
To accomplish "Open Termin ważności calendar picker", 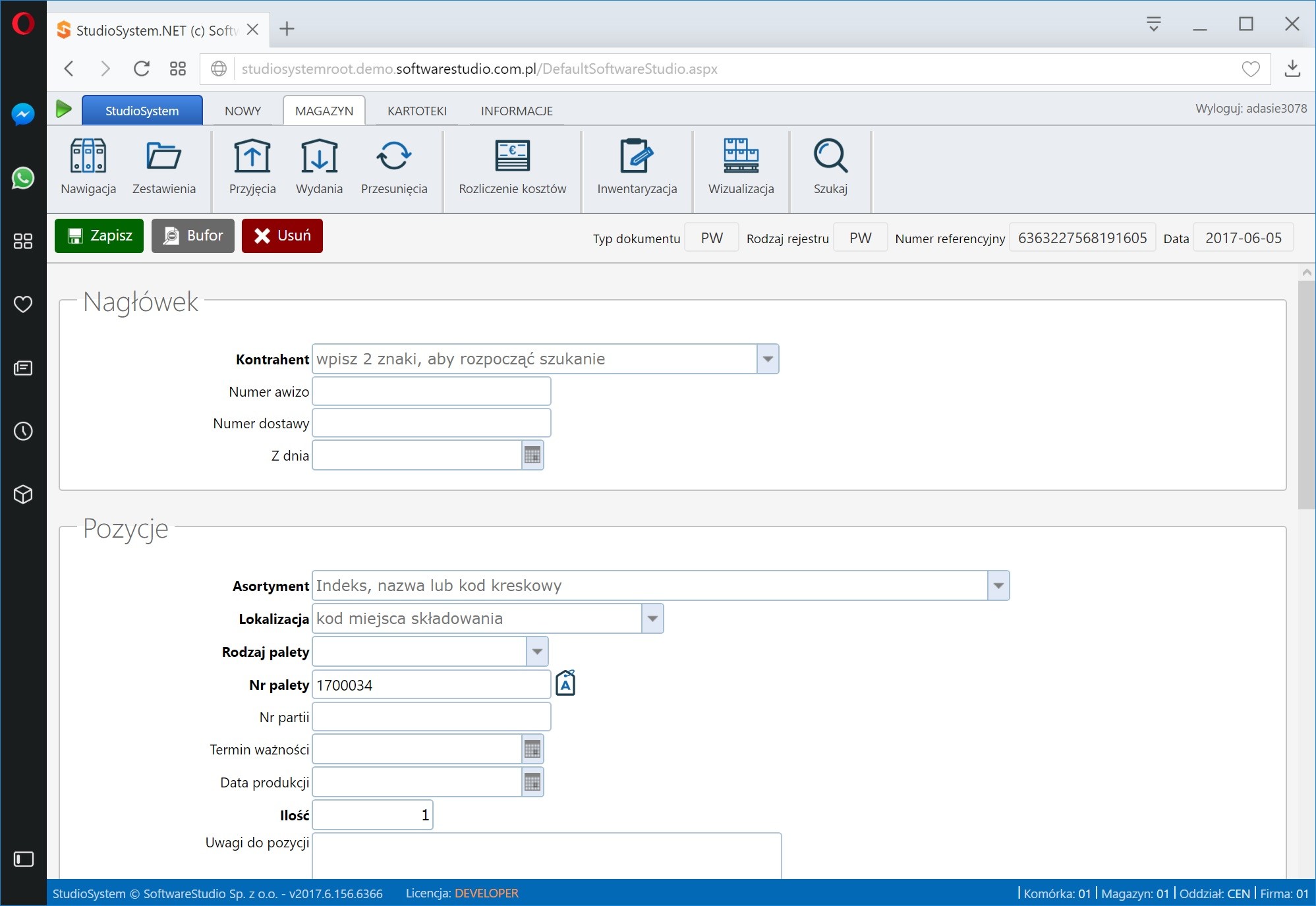I will click(532, 749).
